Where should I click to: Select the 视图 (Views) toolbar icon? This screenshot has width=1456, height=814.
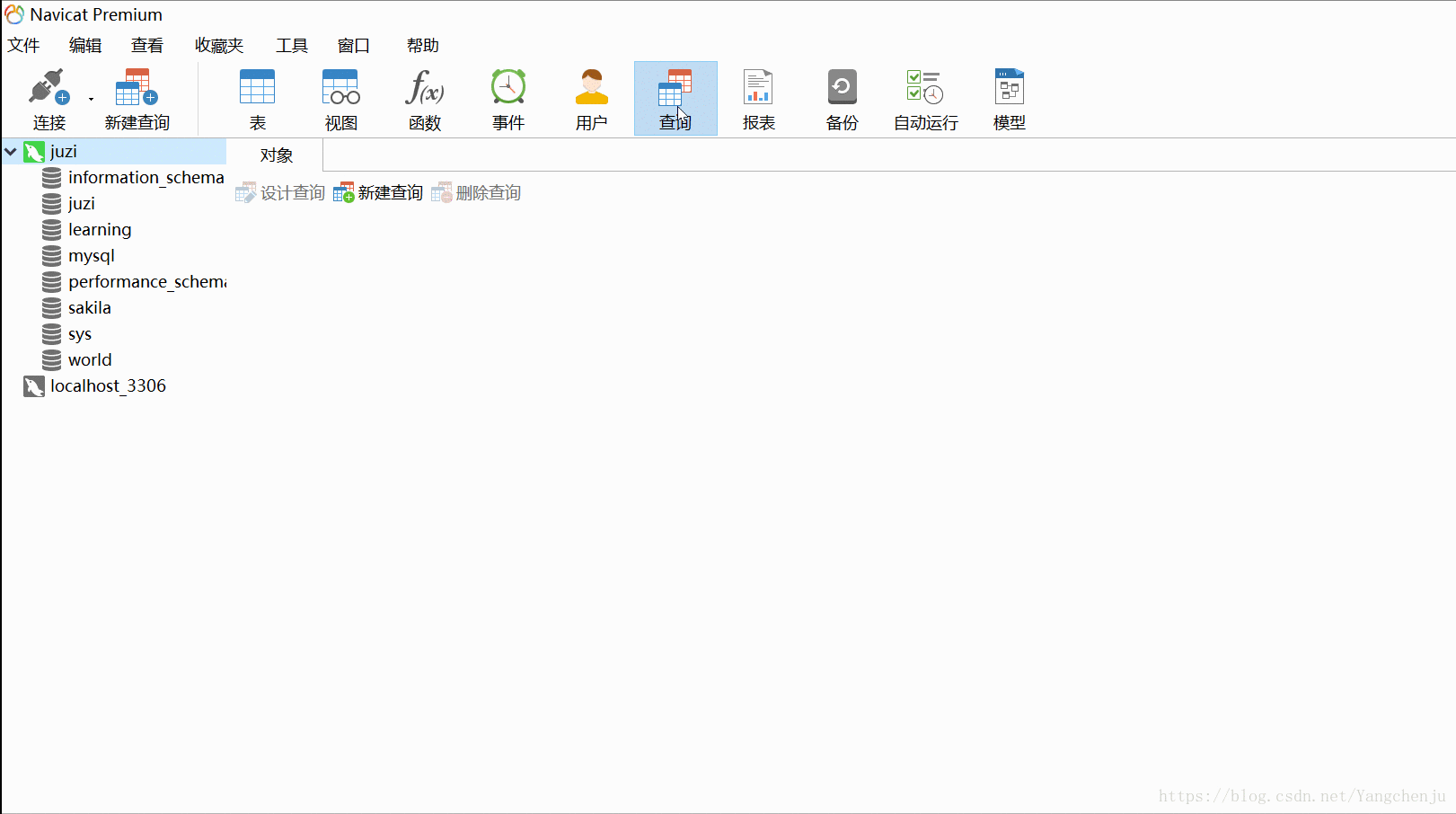click(340, 98)
